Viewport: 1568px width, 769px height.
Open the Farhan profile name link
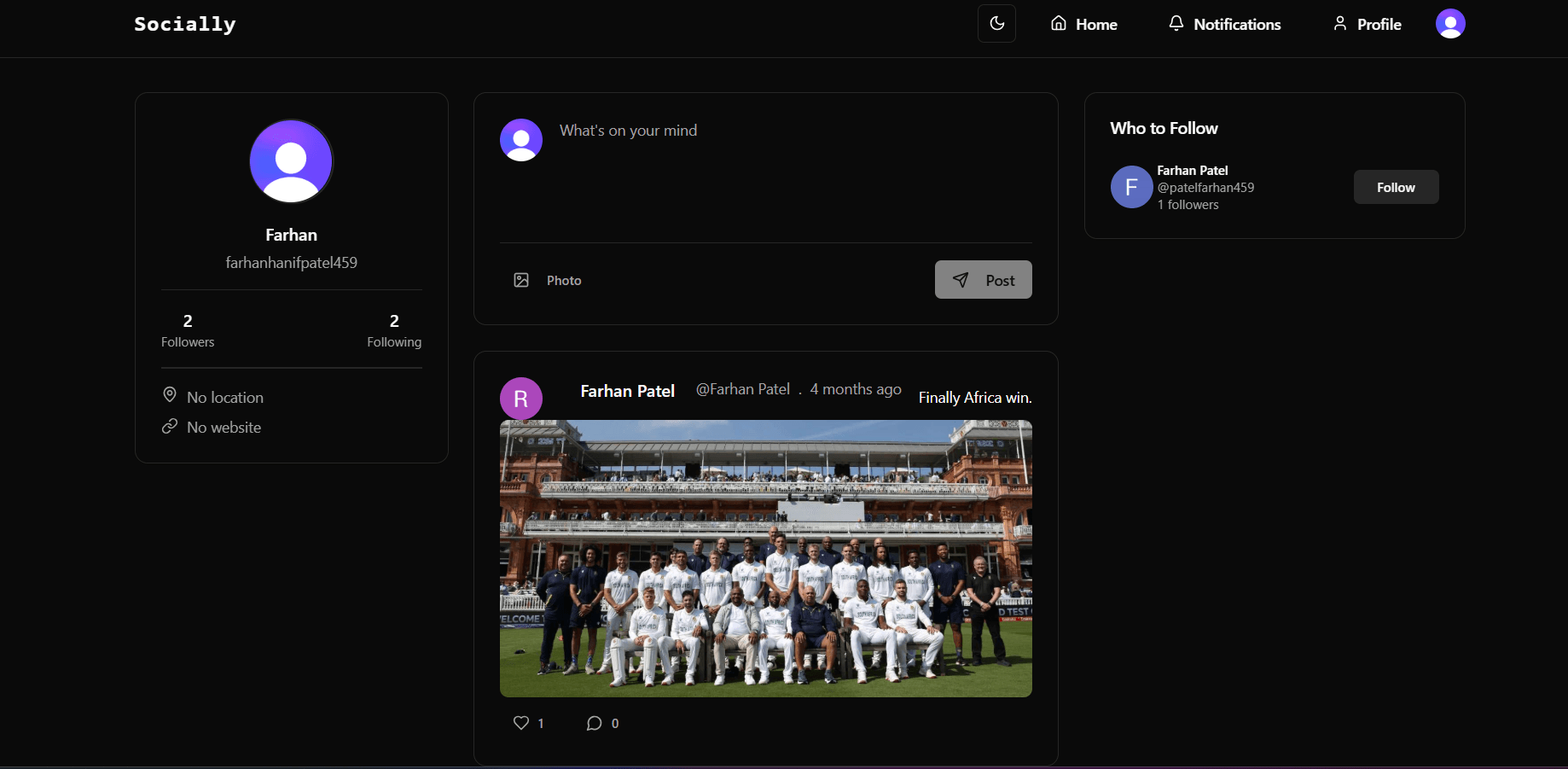[291, 235]
